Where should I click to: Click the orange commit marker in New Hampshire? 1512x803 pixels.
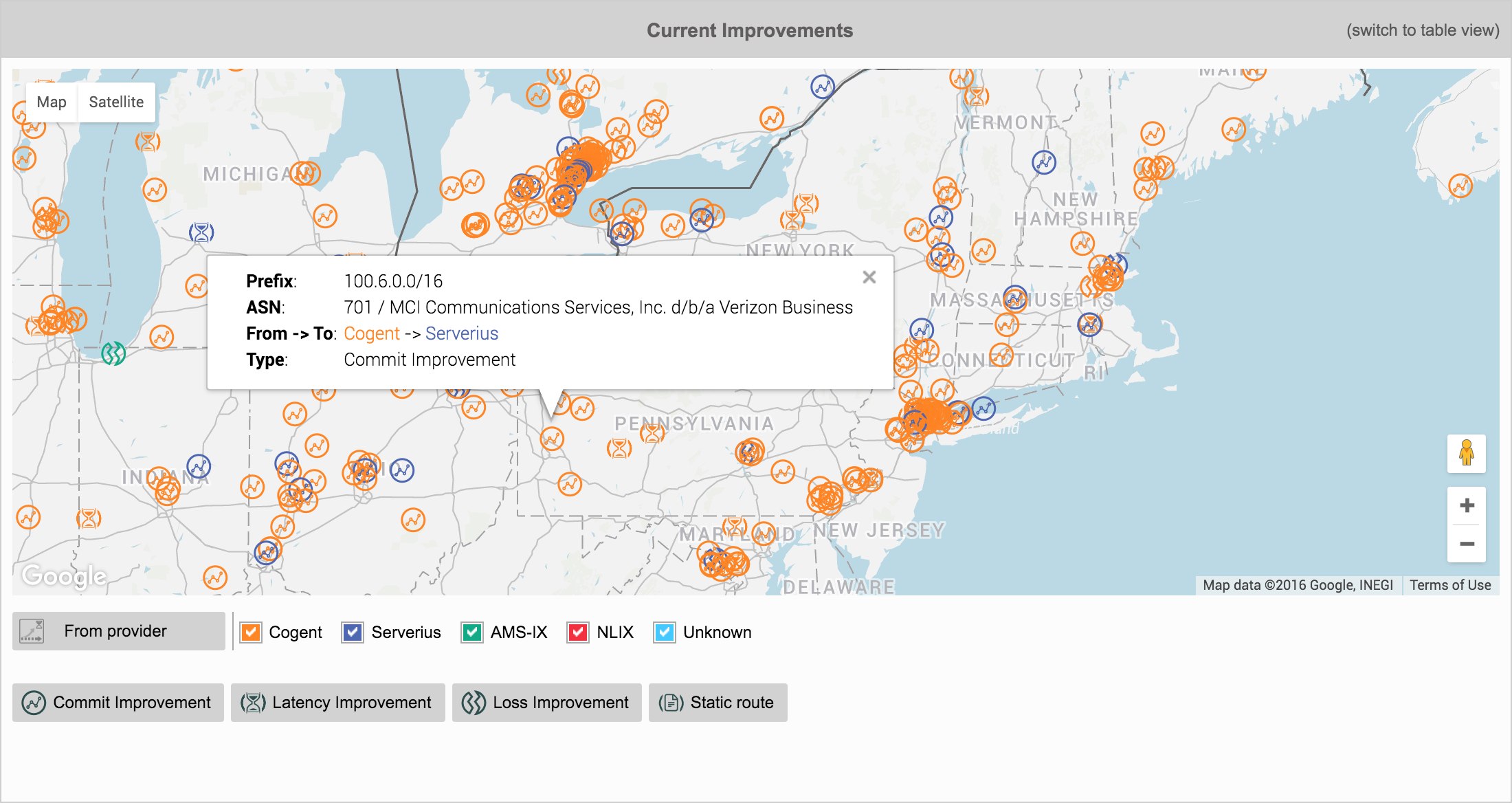(1082, 243)
